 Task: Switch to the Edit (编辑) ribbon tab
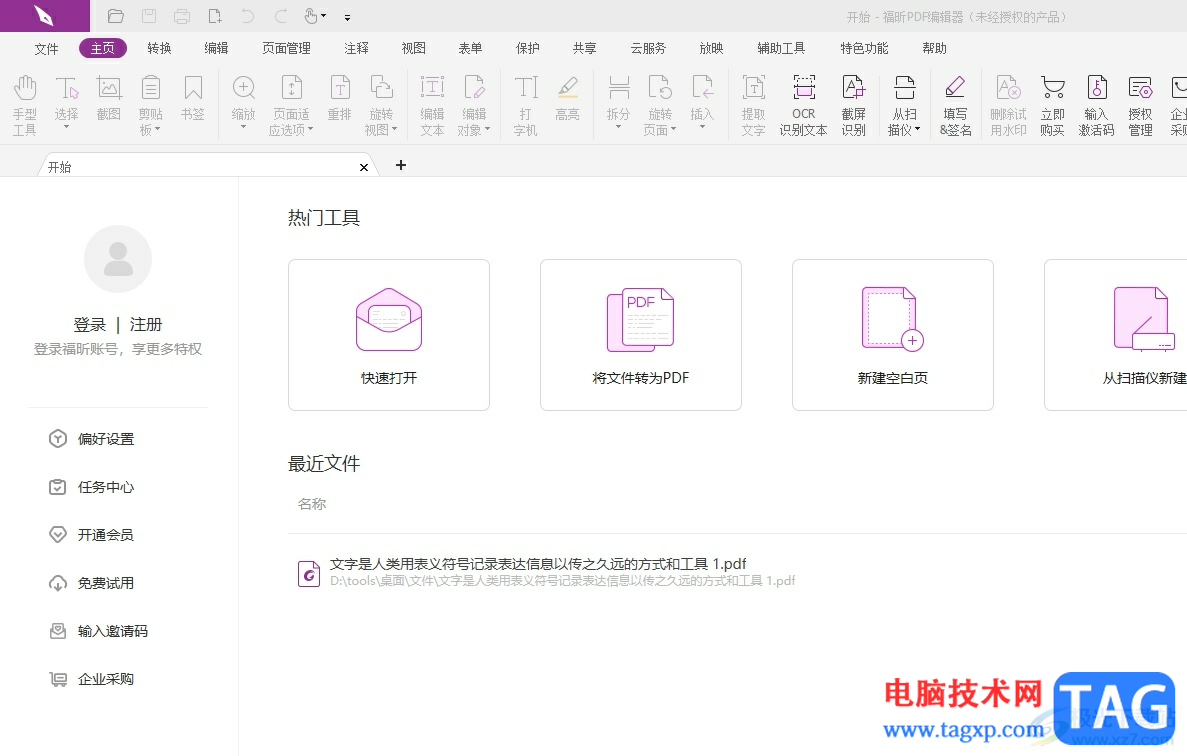pyautogui.click(x=217, y=48)
